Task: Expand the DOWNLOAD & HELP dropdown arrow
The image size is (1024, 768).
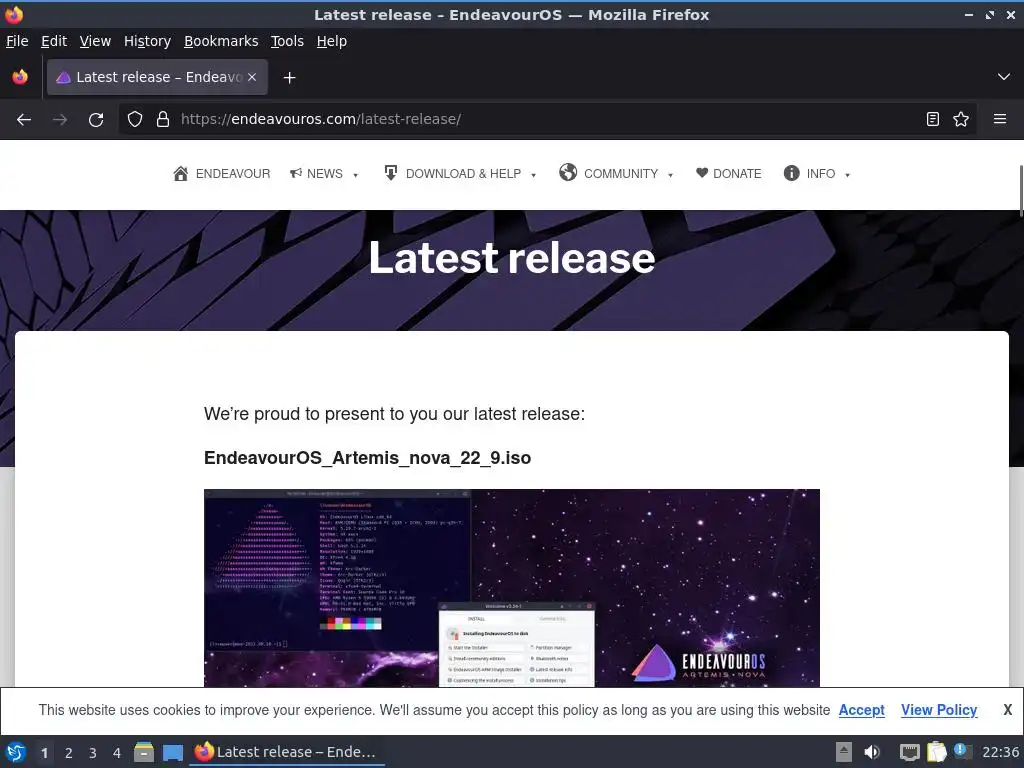Action: point(534,175)
